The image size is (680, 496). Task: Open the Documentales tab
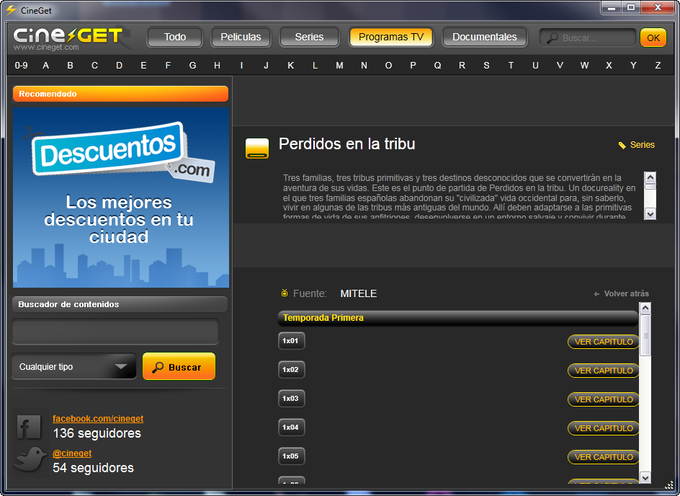tap(484, 37)
